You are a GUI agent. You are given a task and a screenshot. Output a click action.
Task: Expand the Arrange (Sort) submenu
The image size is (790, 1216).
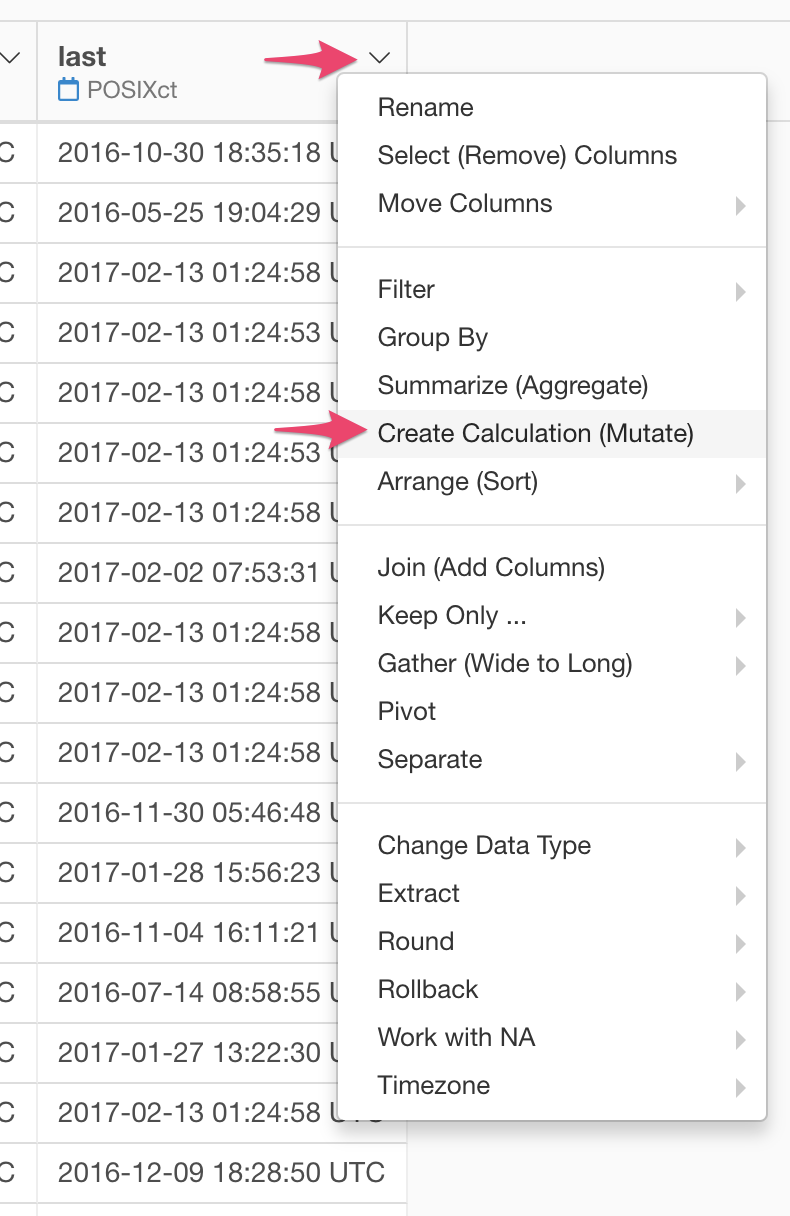point(458,481)
